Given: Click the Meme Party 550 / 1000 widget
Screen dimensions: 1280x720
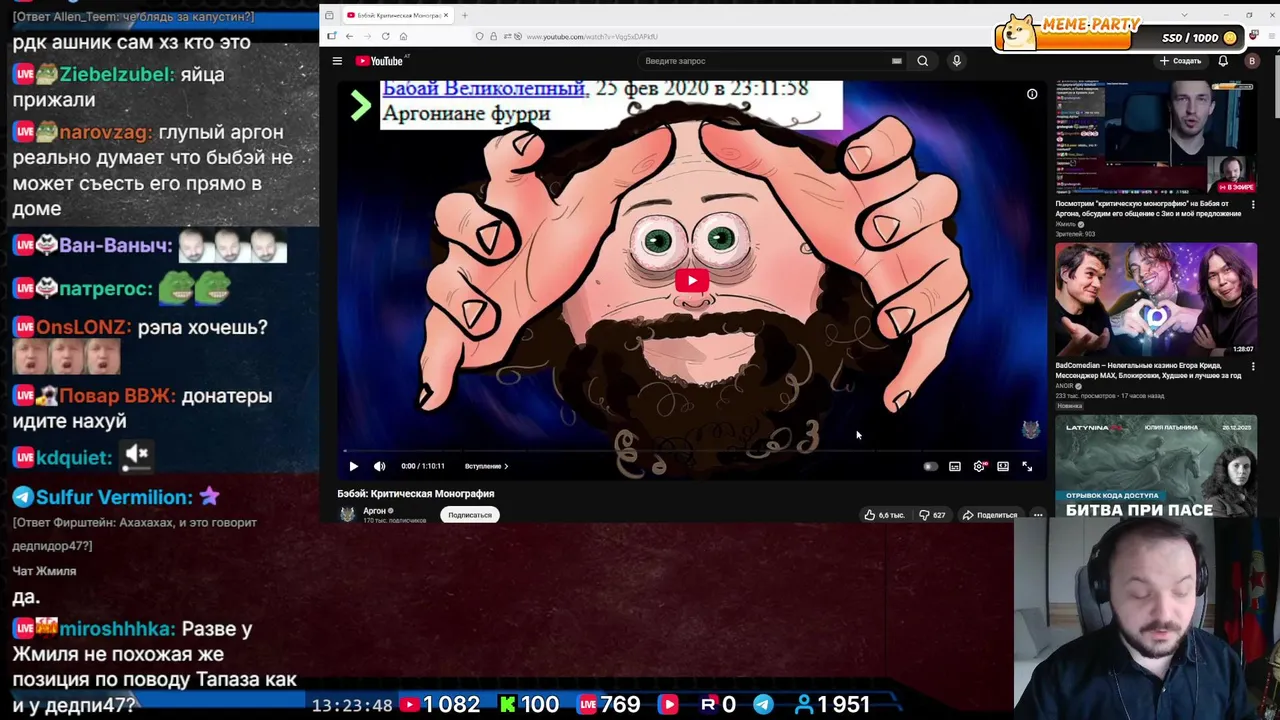Looking at the screenshot, I should point(1120,32).
